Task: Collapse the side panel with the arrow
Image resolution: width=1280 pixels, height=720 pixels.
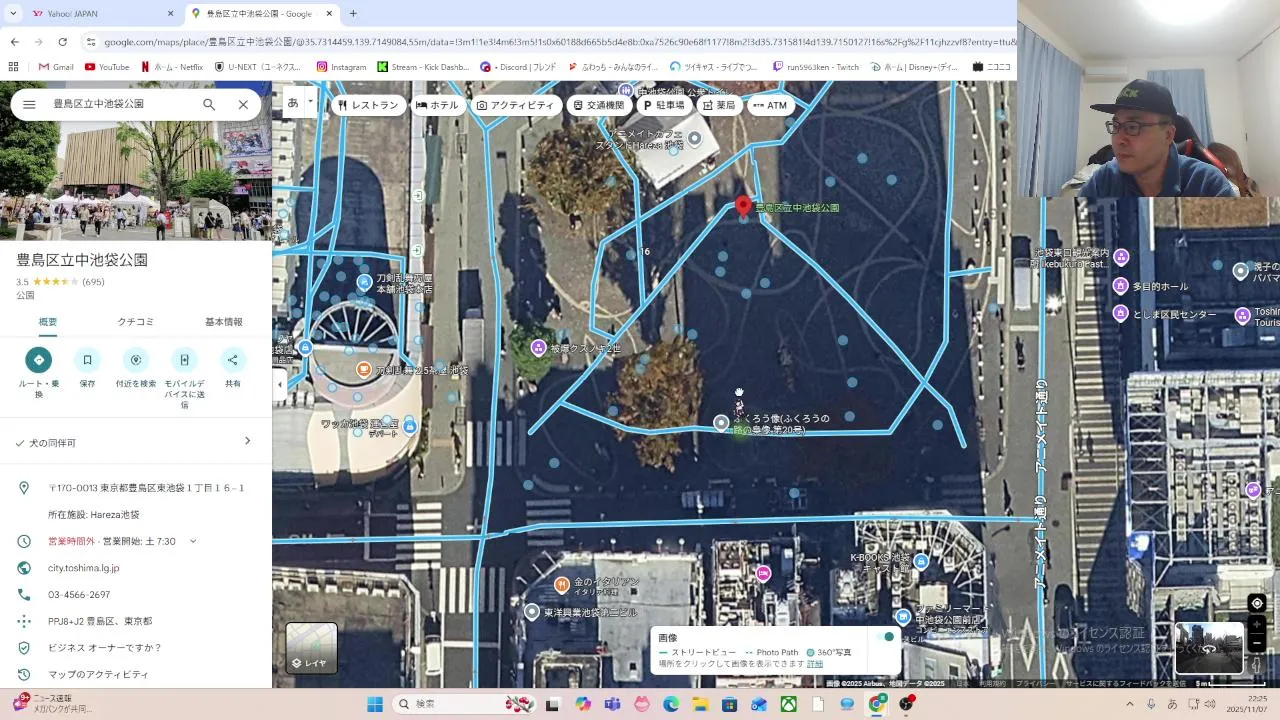Action: tap(280, 385)
